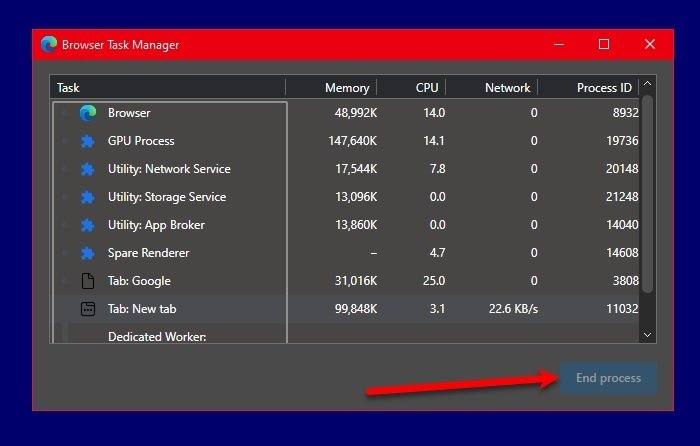Click the Edge logo in title bar
The width and height of the screenshot is (700, 446).
pyautogui.click(x=49, y=44)
